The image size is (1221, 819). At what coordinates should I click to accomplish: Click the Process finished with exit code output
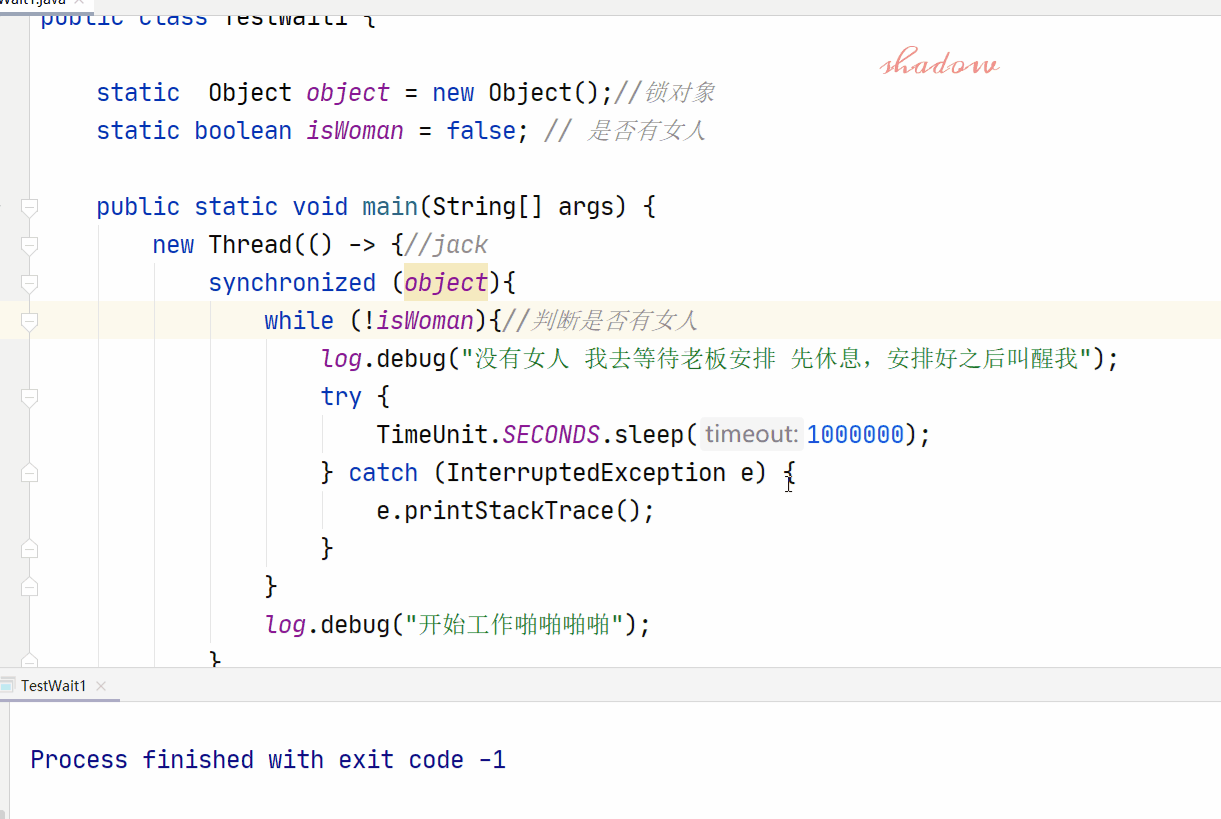[268, 760]
